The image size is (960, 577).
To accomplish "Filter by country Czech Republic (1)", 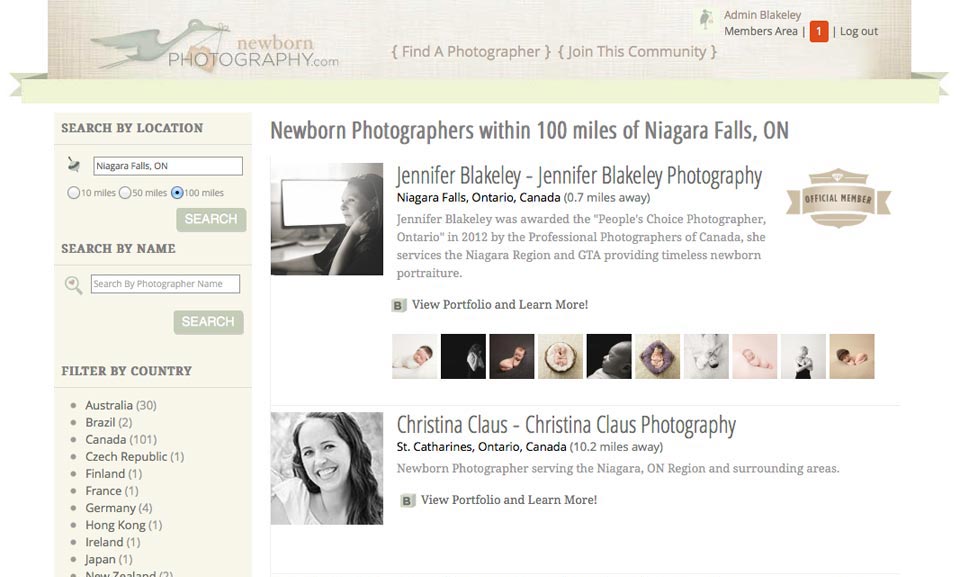I will (135, 457).
